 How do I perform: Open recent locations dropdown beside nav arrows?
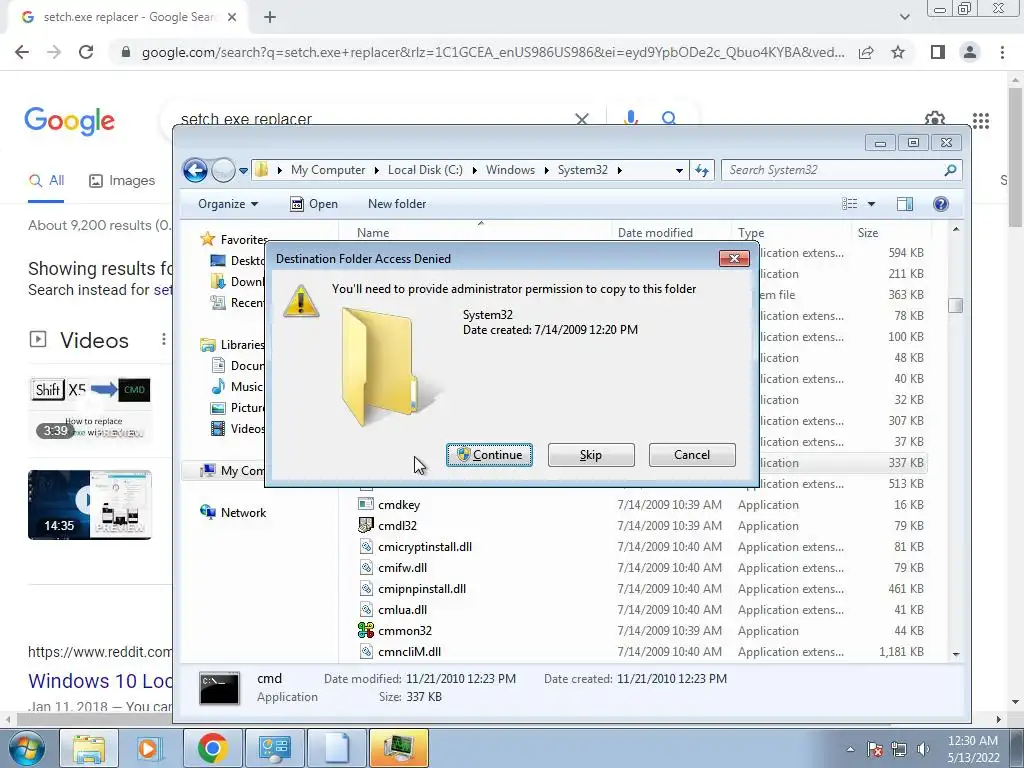(x=243, y=171)
